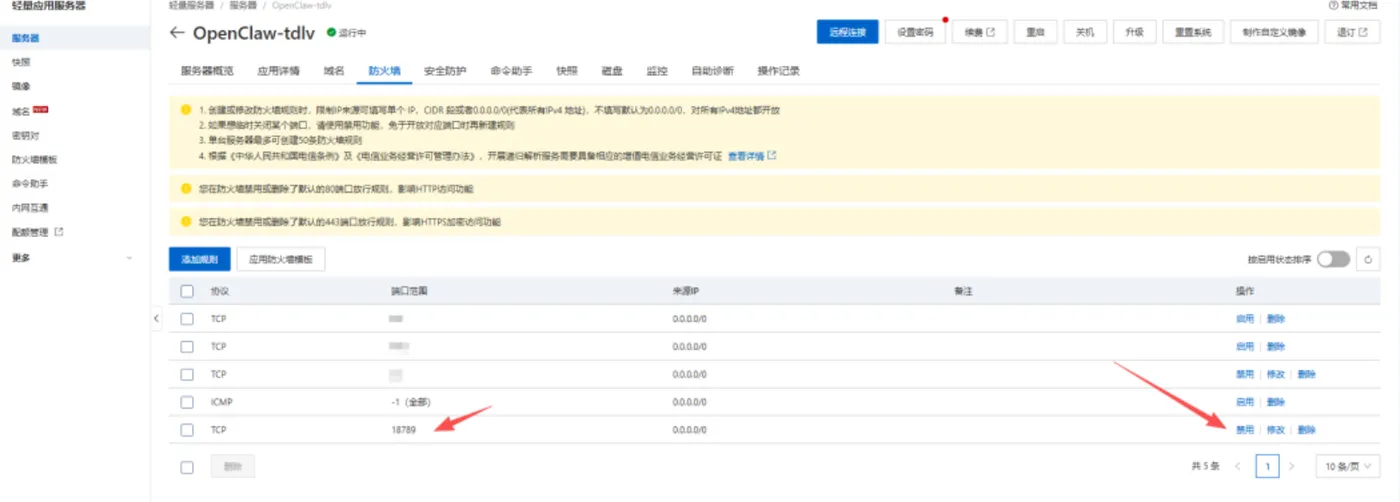Open 内网互通 in the left sidebar
This screenshot has width=1400, height=502.
click(x=30, y=208)
